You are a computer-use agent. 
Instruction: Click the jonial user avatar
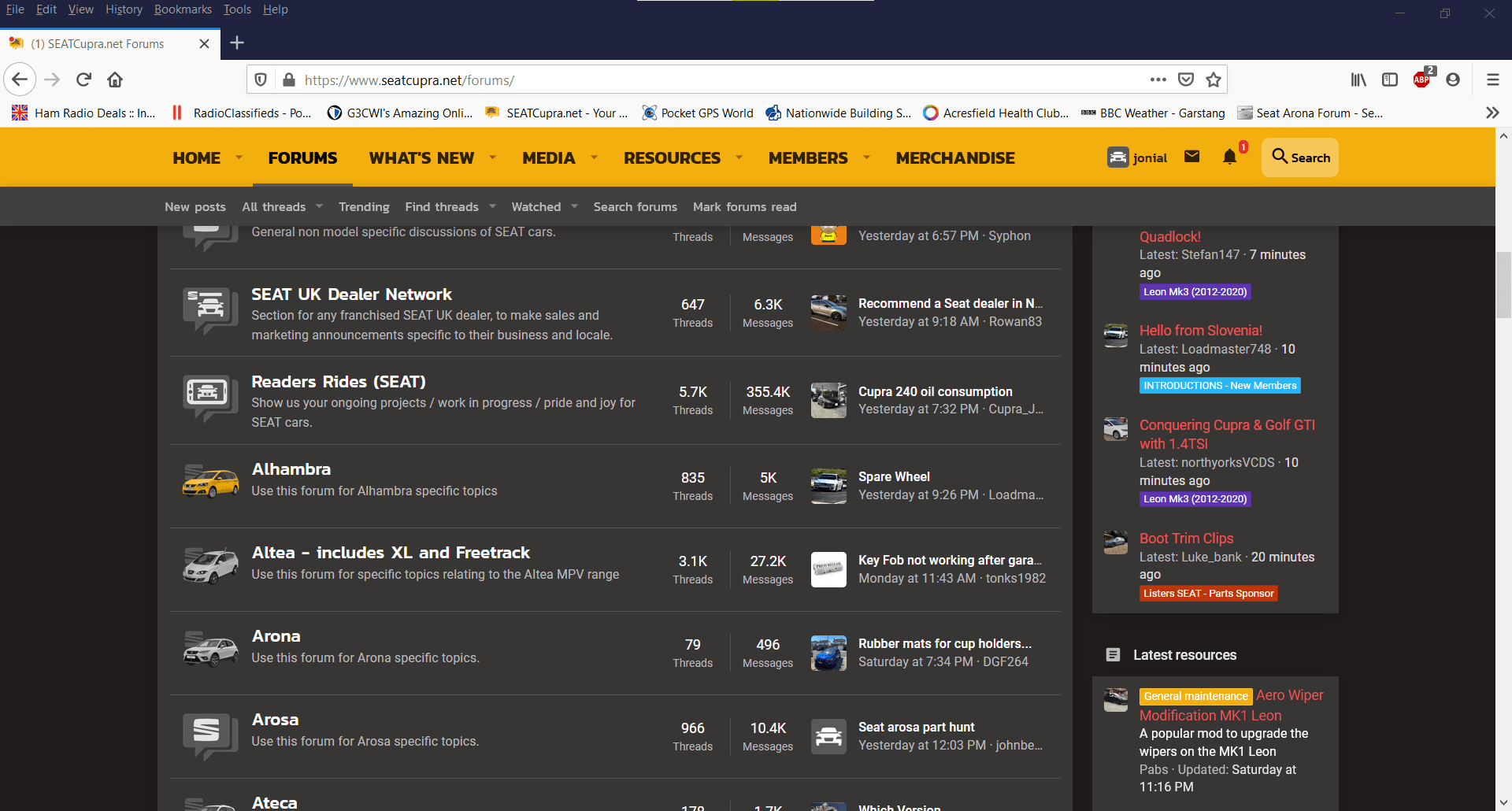coord(1117,157)
